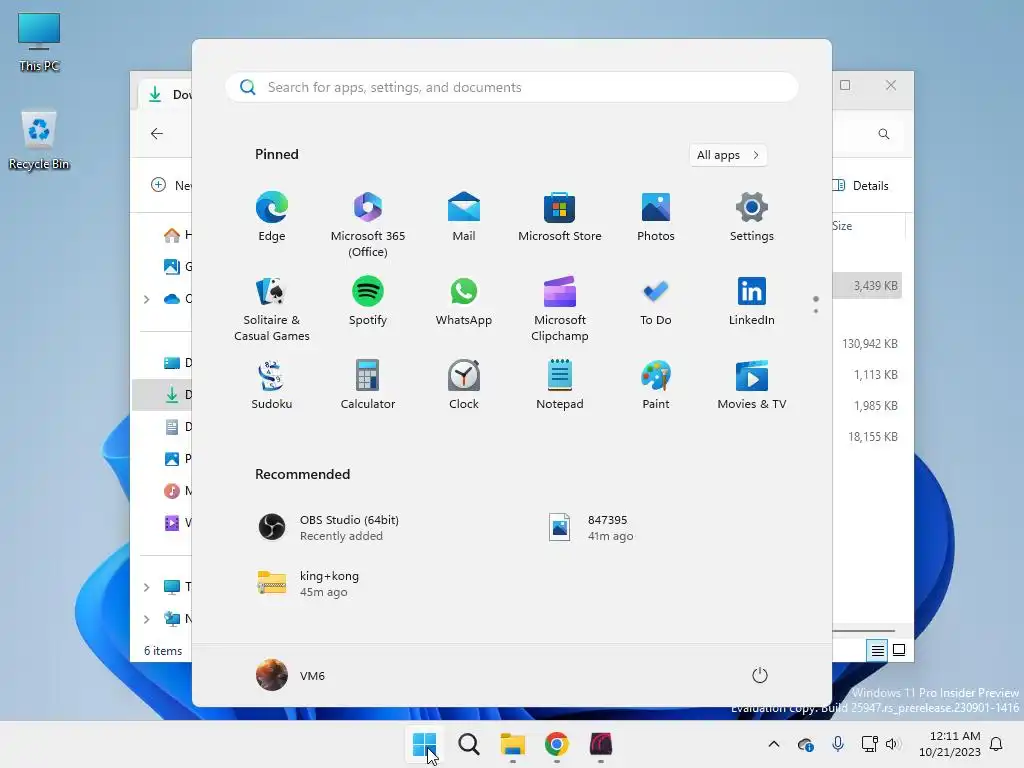Screen dimensions: 1024x768
Task: Click the microphone tray icon
Action: (x=838, y=744)
